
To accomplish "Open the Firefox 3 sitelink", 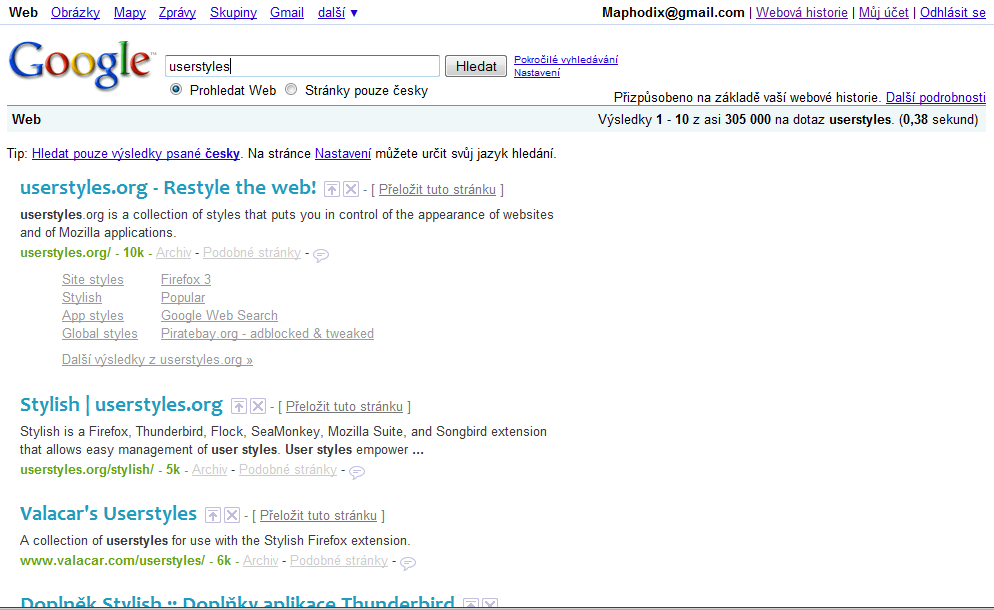I will (186, 280).
